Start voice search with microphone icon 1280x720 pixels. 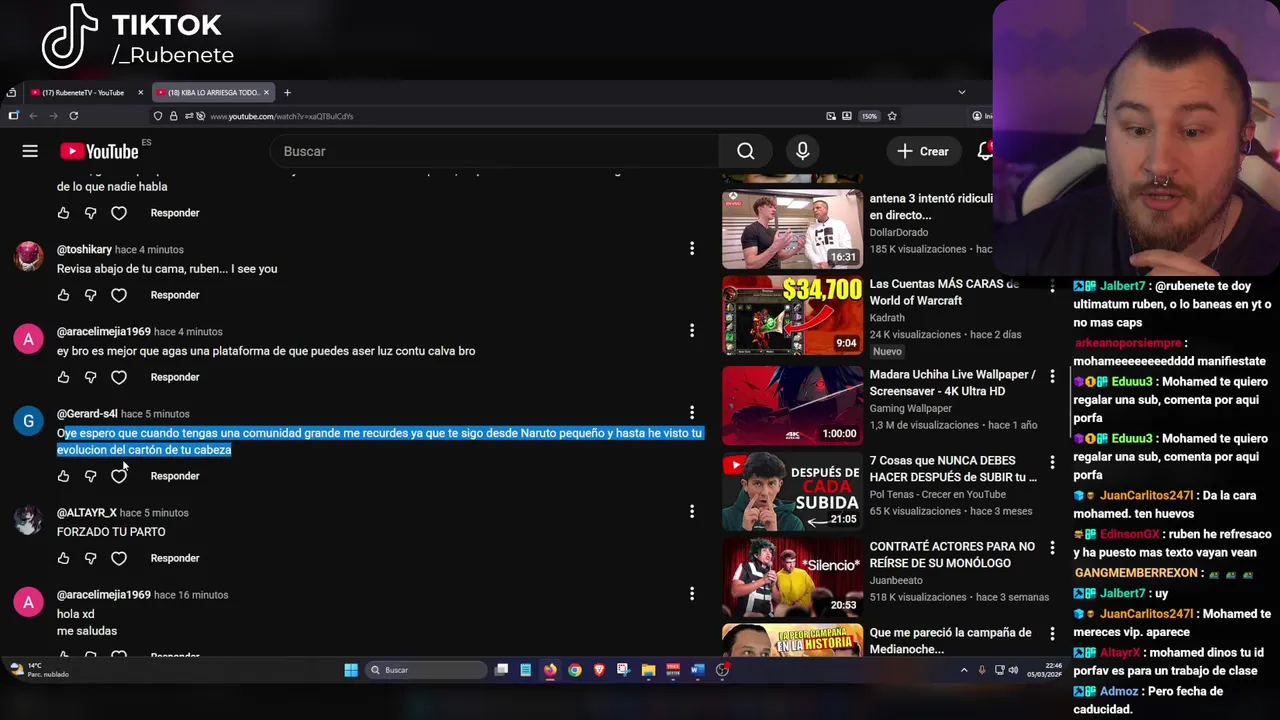tap(802, 151)
